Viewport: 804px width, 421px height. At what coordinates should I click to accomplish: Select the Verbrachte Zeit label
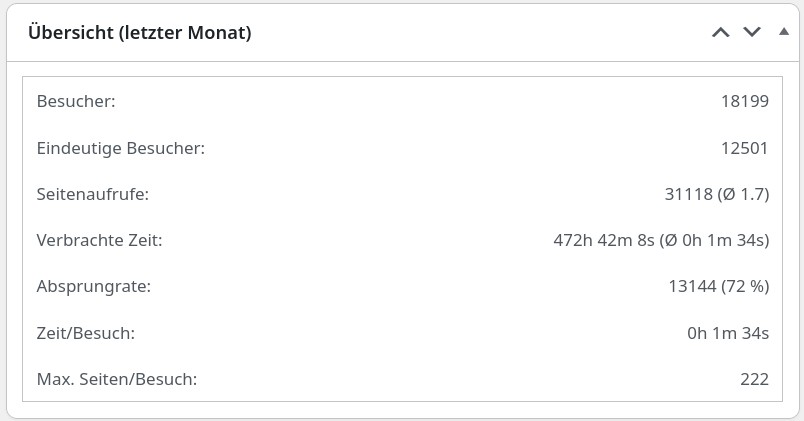99,240
